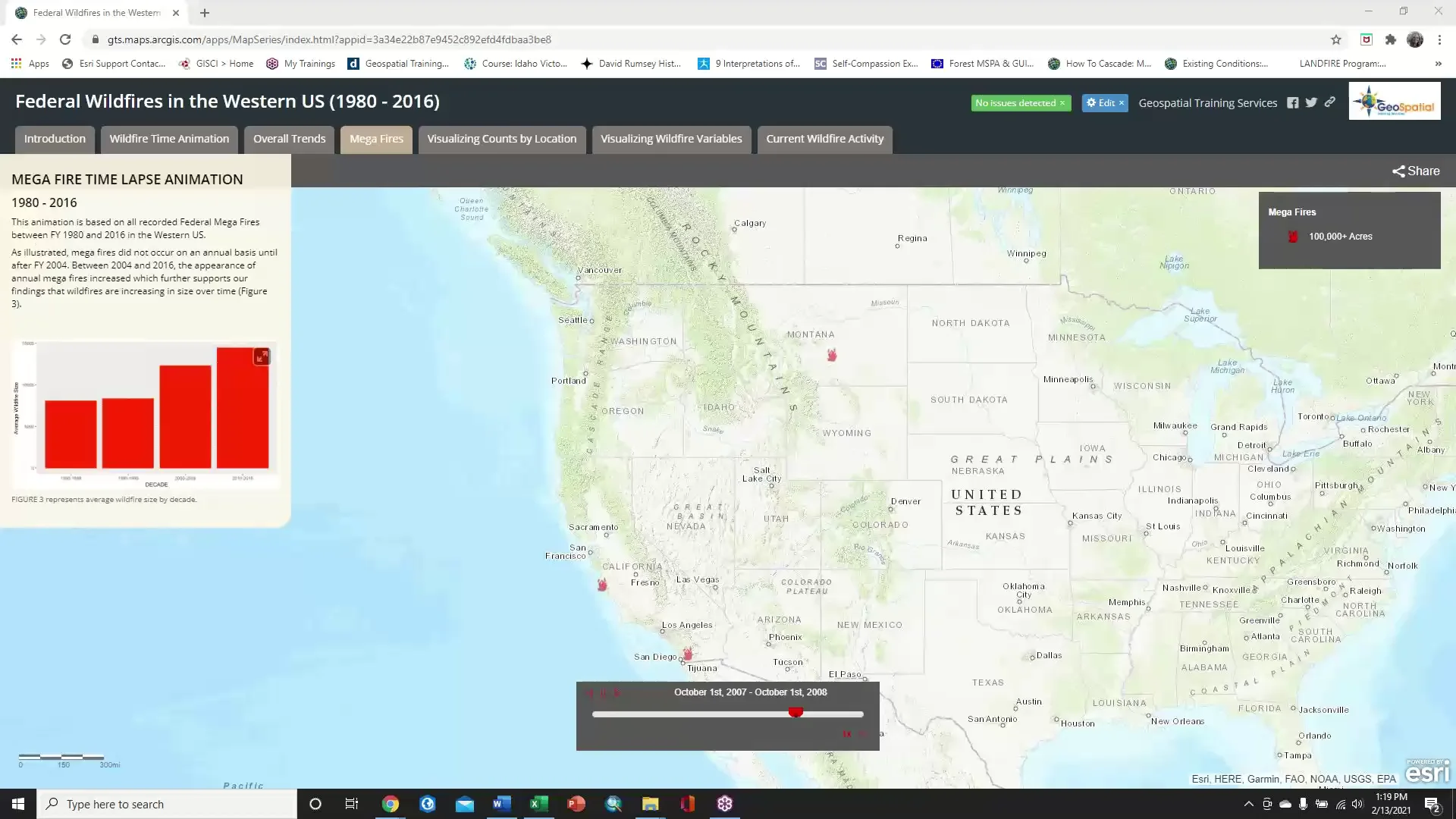Copy story link via chain icon

(x=1330, y=102)
